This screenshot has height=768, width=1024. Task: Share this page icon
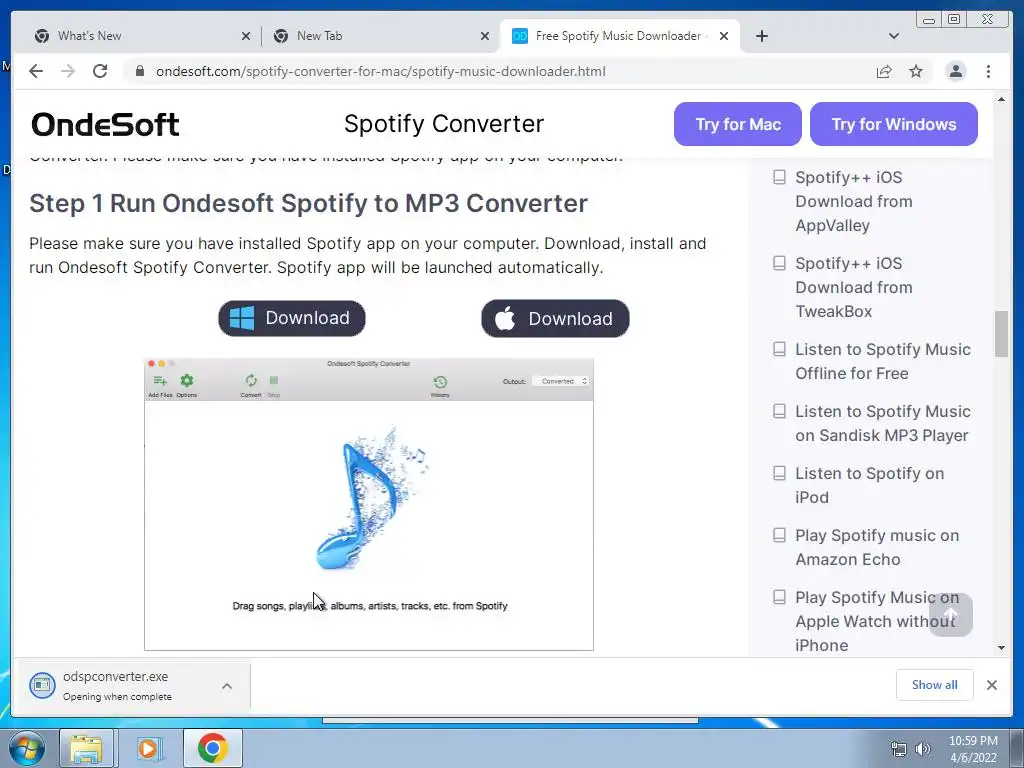(884, 71)
